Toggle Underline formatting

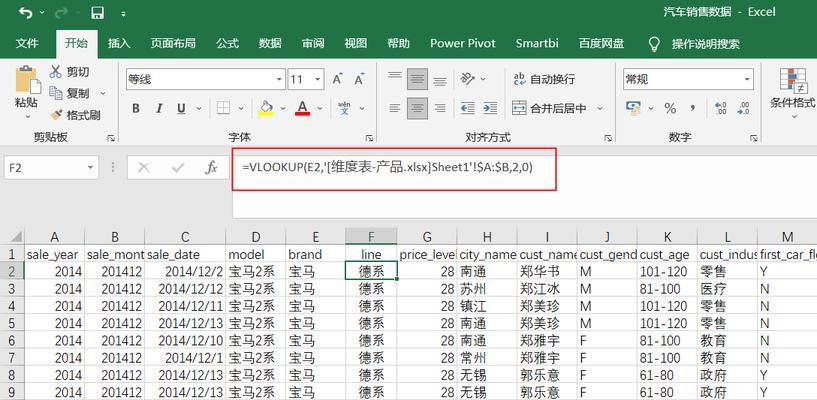[181, 108]
